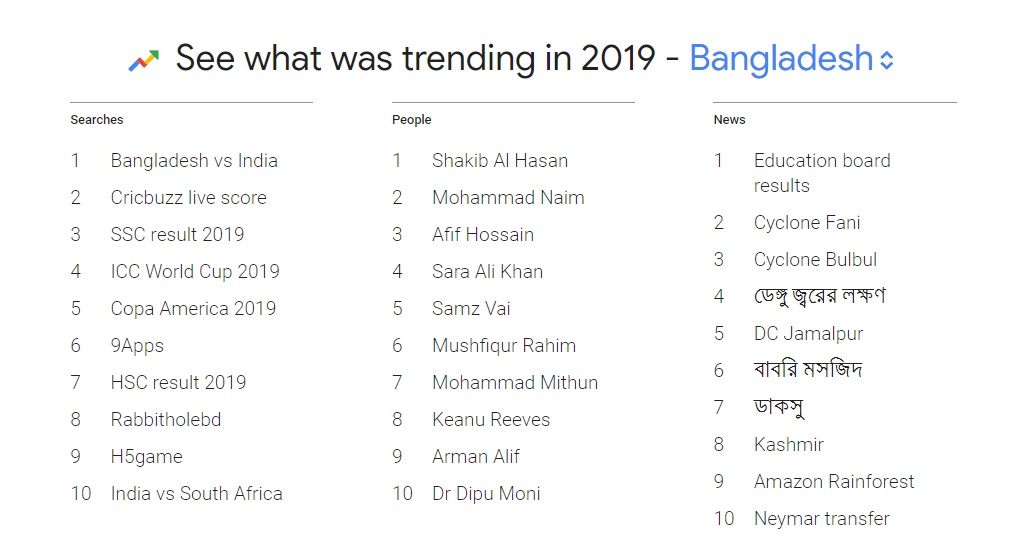Select 'Cyclone Fani' news trend
This screenshot has width=1014, height=555.
click(807, 223)
